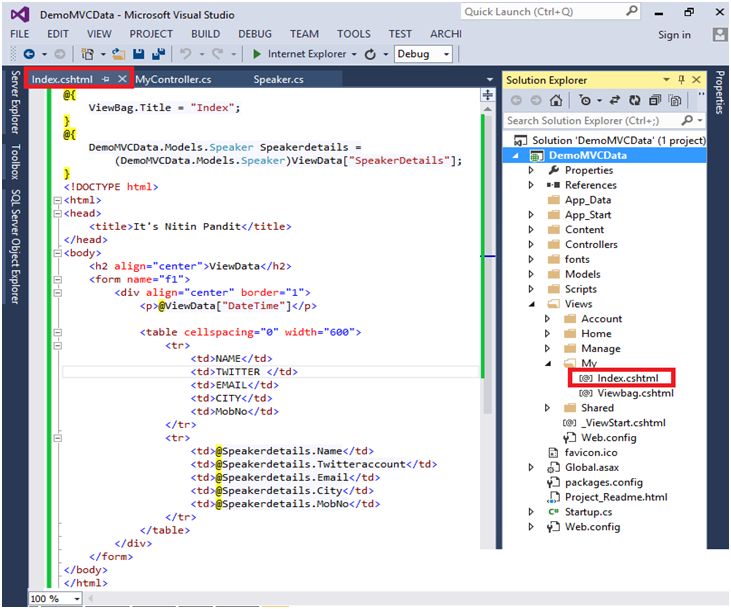Collapse the <body> code outlining region
This screenshot has height=609, width=731.
pyautogui.click(x=56, y=253)
